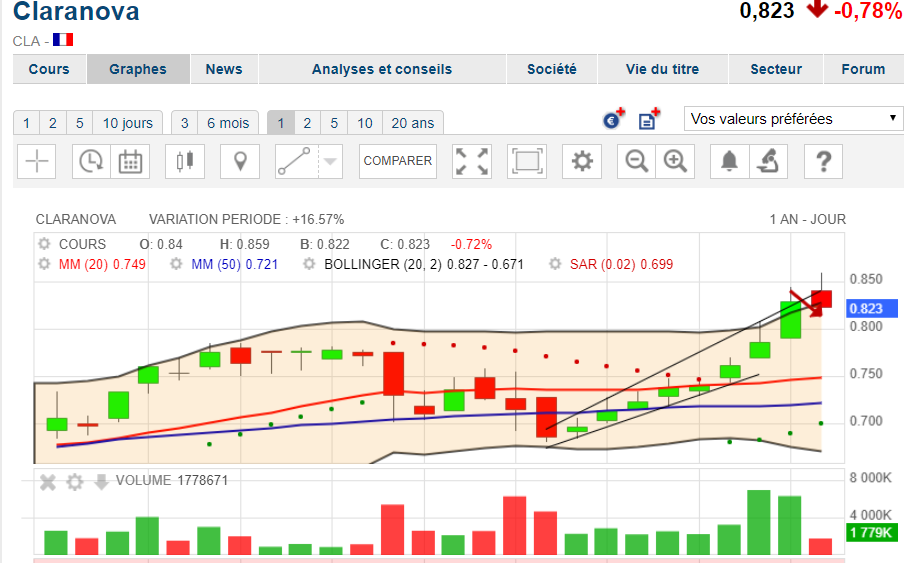This screenshot has height=563, width=910.
Task: Select 6 mois period
Action: point(228,123)
